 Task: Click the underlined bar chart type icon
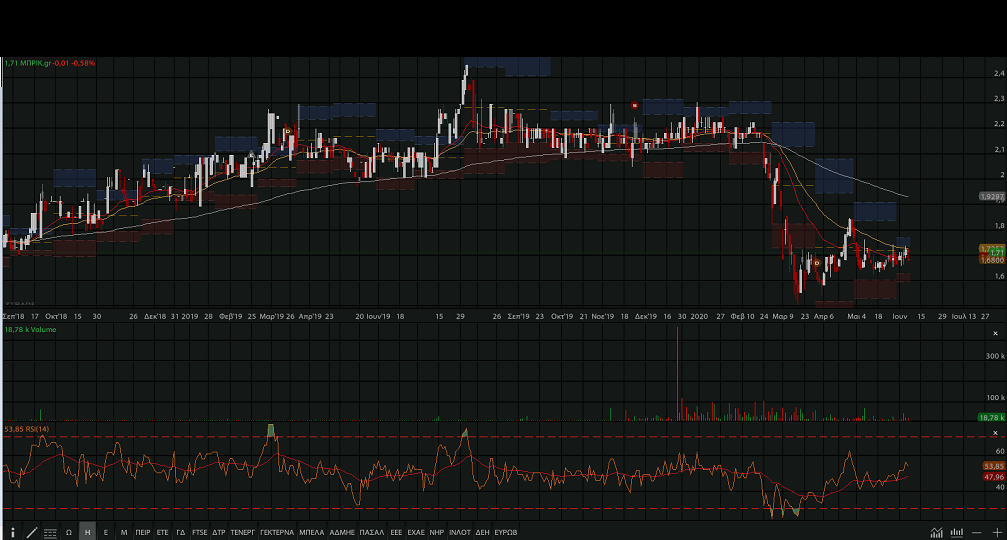tap(957, 533)
